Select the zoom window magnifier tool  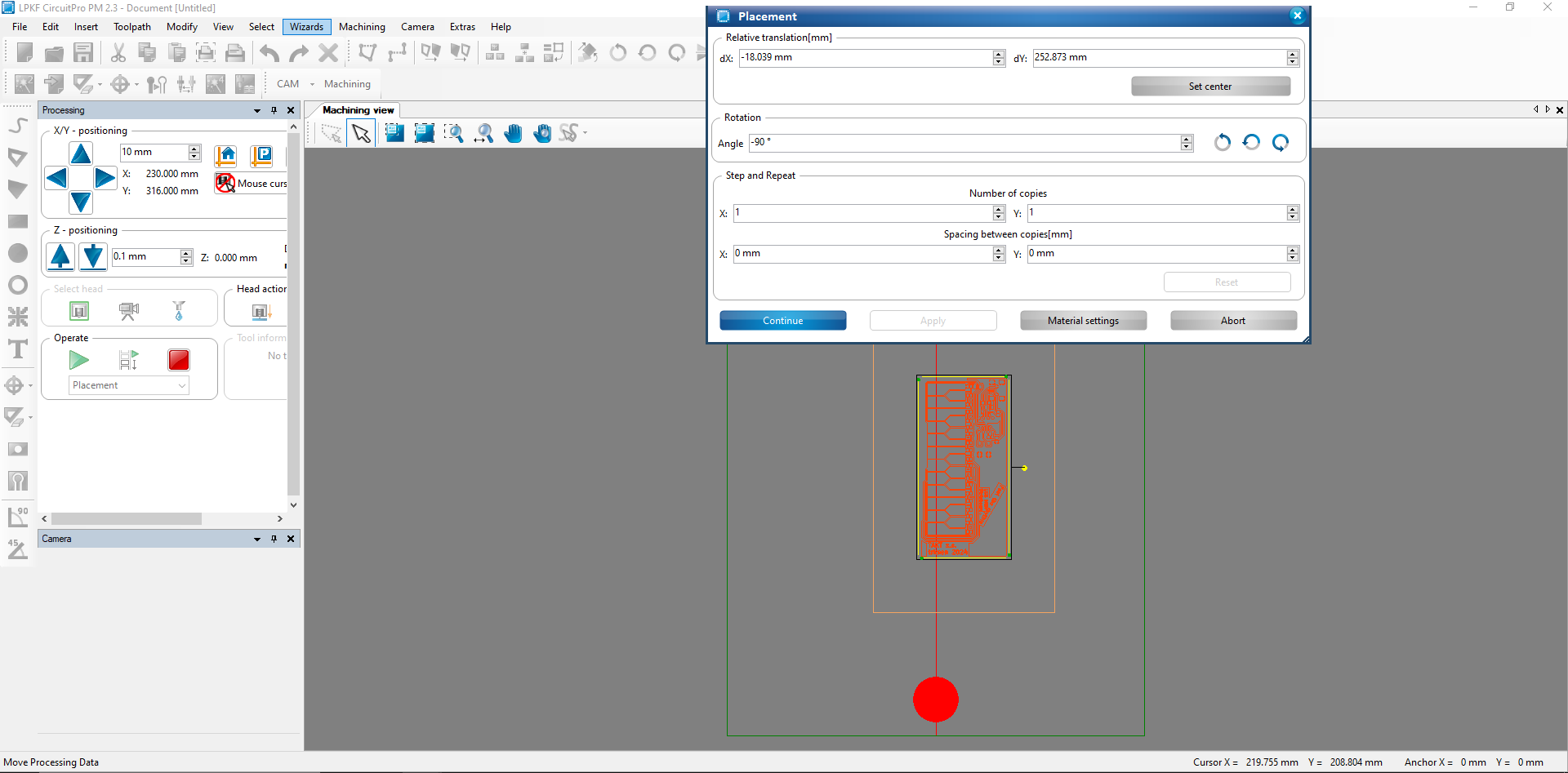(x=454, y=133)
